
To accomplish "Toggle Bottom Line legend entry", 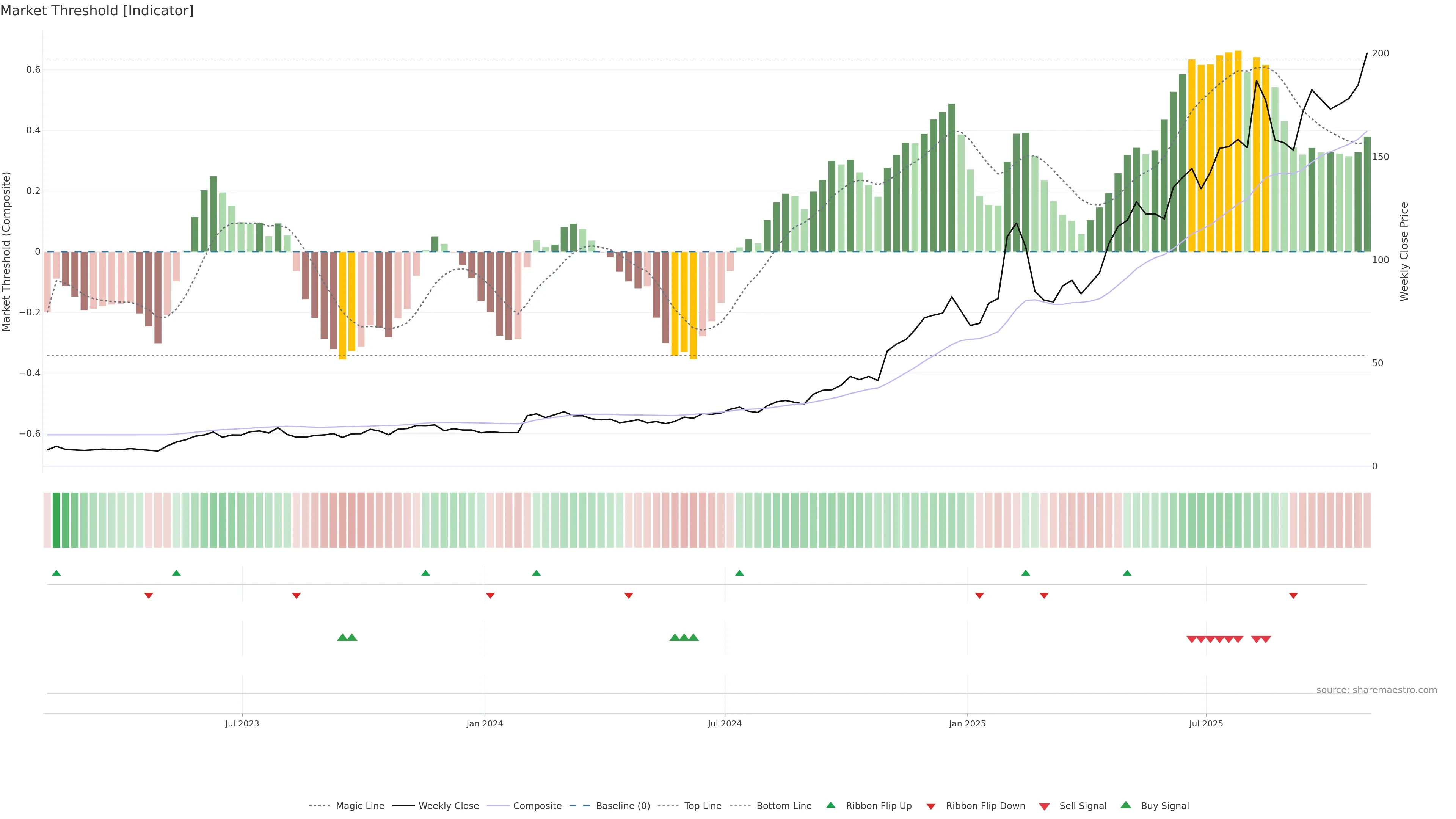I will (x=783, y=806).
